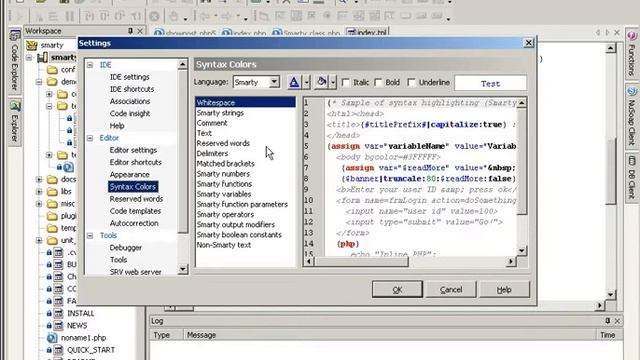Screen dimensions: 640x360
Task: Open Code templates settings page
Action: [135, 211]
